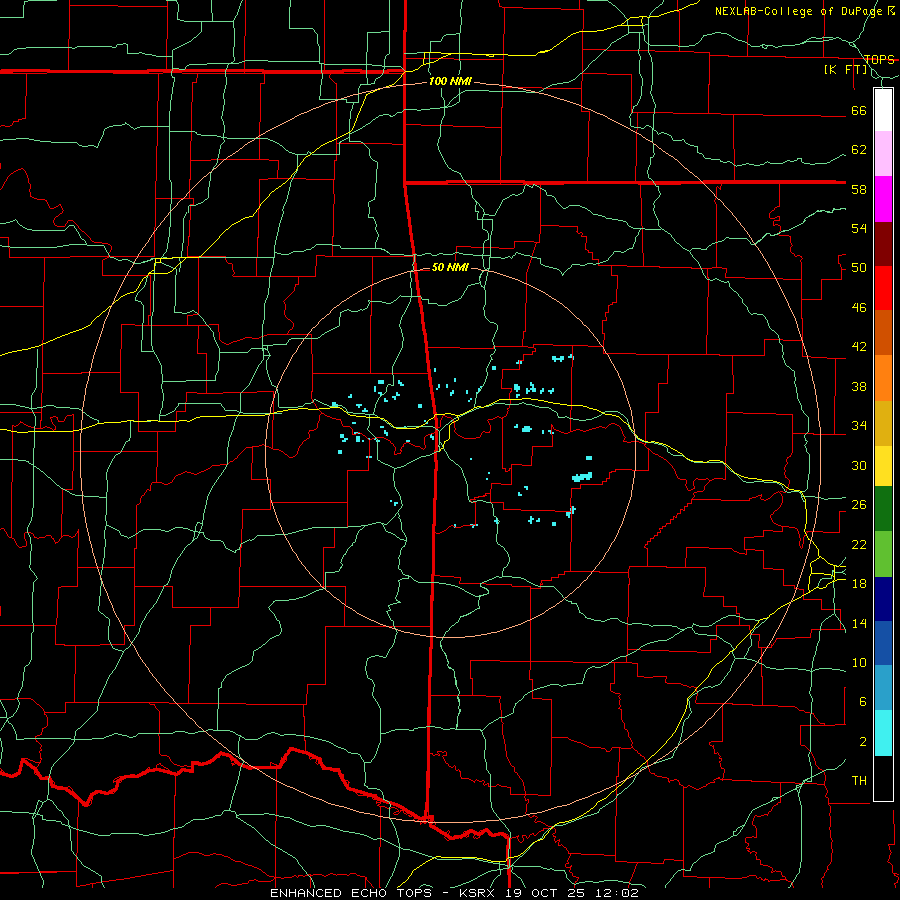This screenshot has height=900, width=900.
Task: Click the blue 18 kft legend swatch
Action: [x=883, y=643]
